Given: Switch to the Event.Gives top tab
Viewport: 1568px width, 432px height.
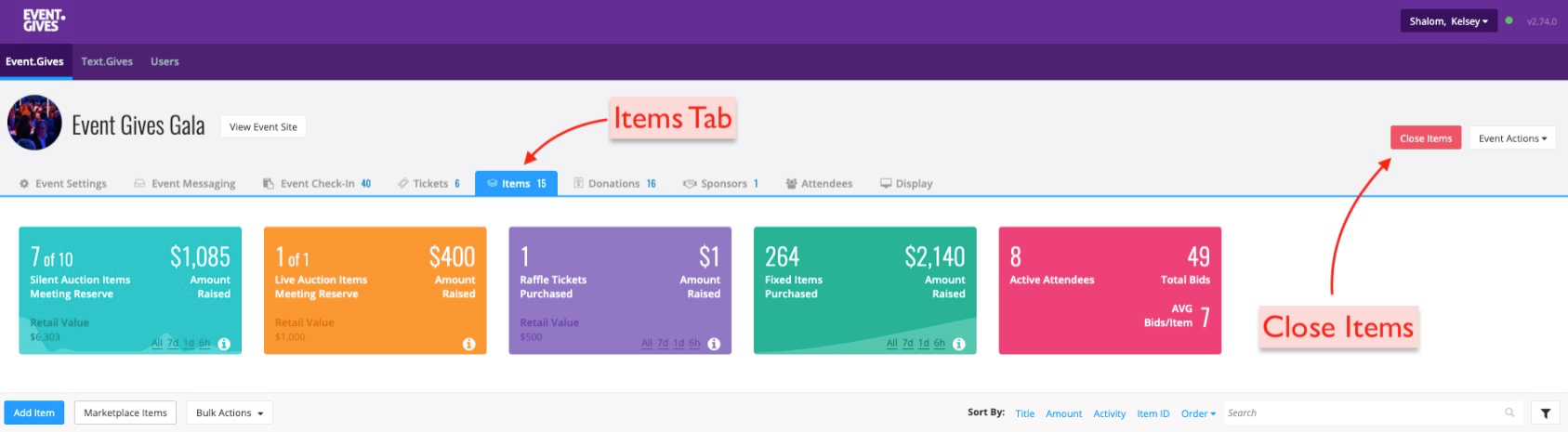Looking at the screenshot, I should pyautogui.click(x=34, y=61).
